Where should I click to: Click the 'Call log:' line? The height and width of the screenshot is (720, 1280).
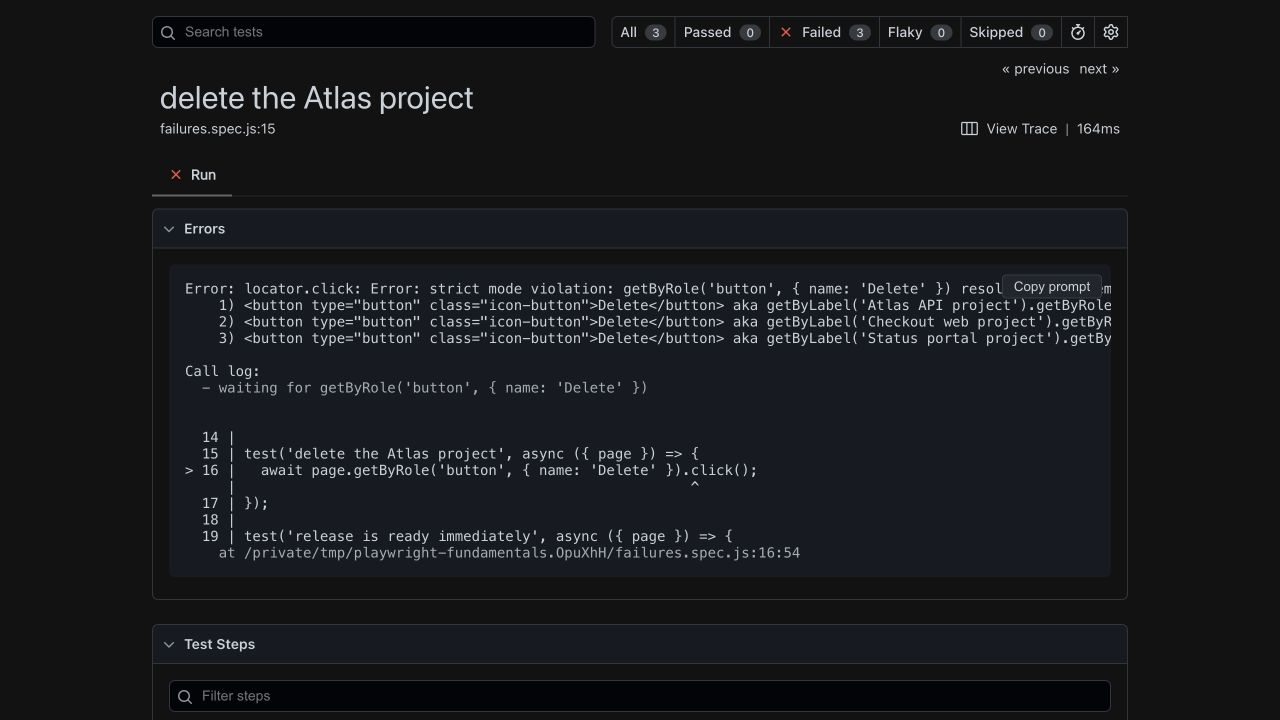pos(222,371)
